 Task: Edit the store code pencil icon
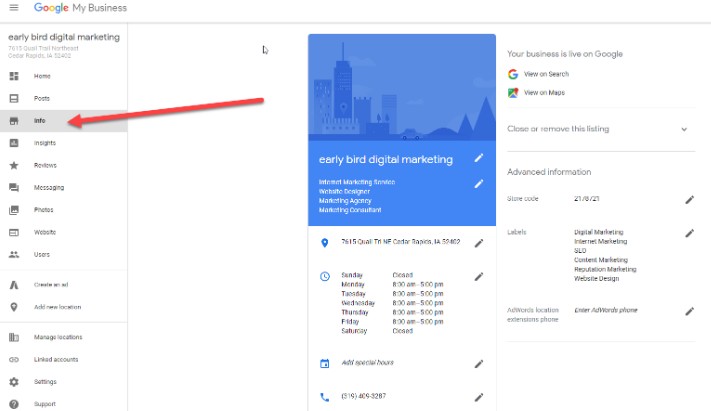point(689,199)
